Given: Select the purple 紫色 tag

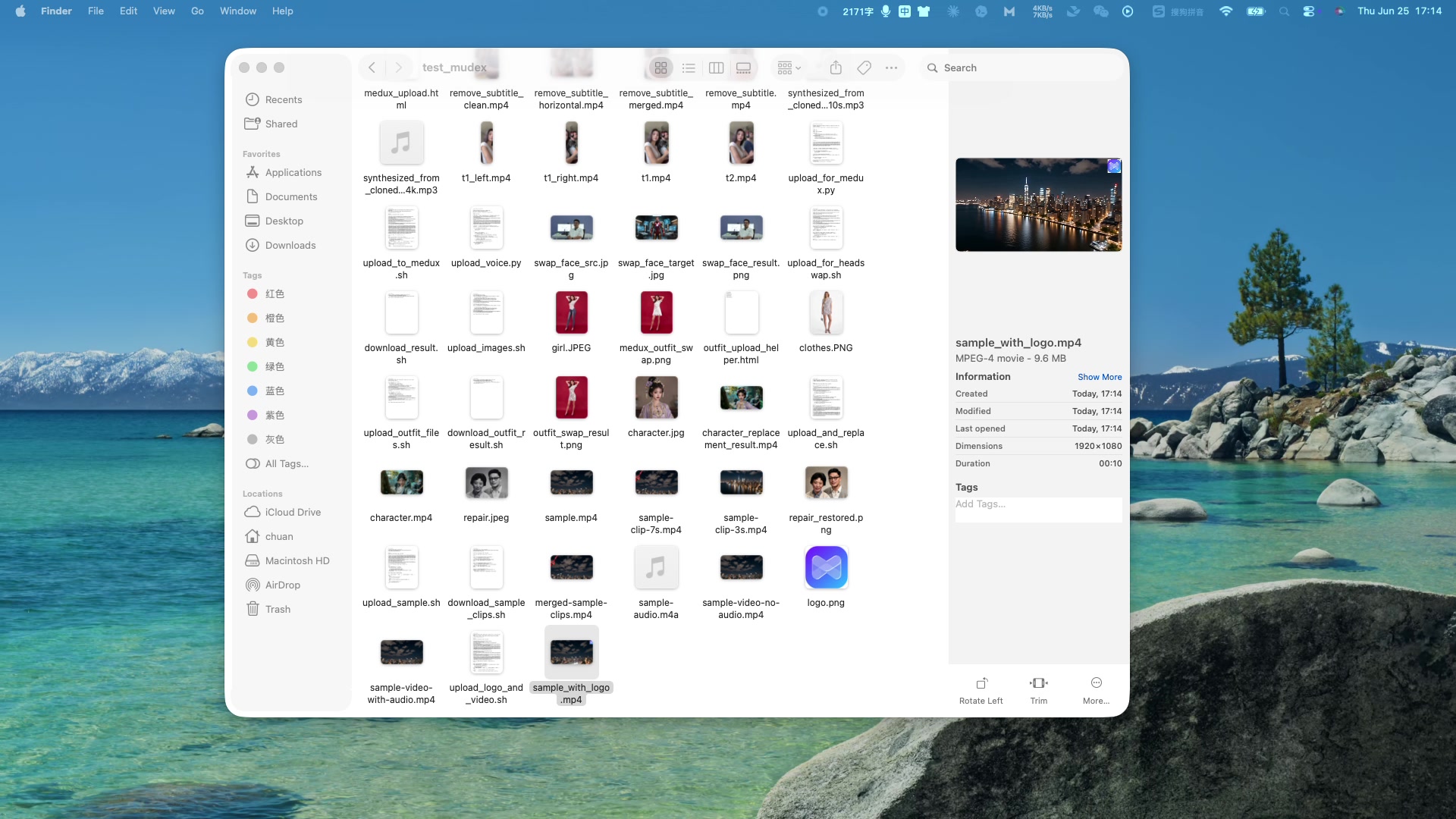Looking at the screenshot, I should coord(291,416).
